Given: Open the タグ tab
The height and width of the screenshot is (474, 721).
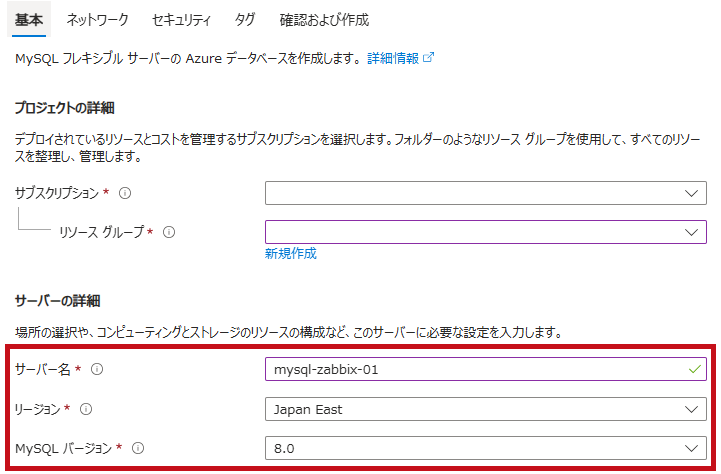Looking at the screenshot, I should pyautogui.click(x=245, y=20).
